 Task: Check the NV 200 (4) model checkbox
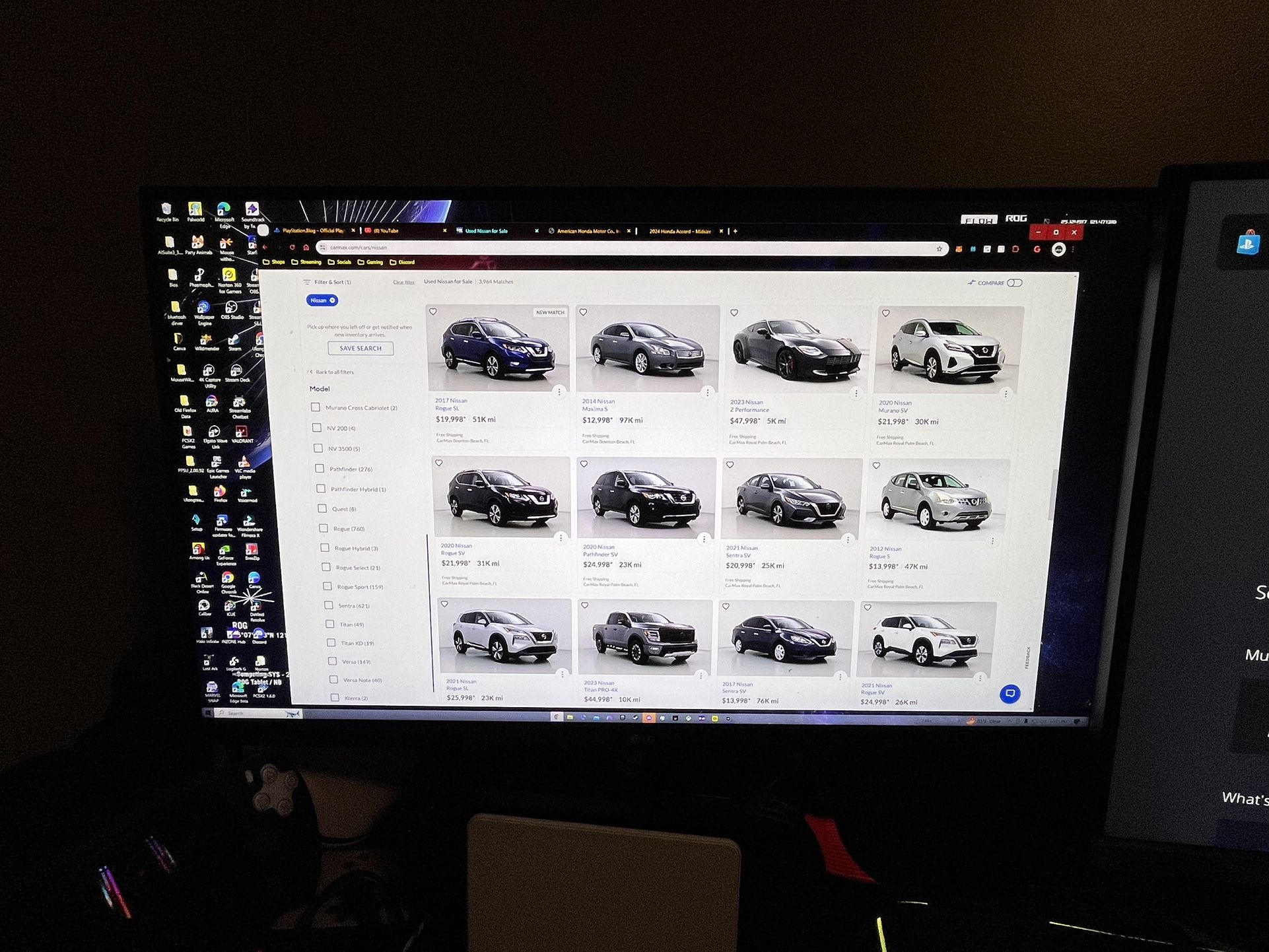pyautogui.click(x=317, y=428)
